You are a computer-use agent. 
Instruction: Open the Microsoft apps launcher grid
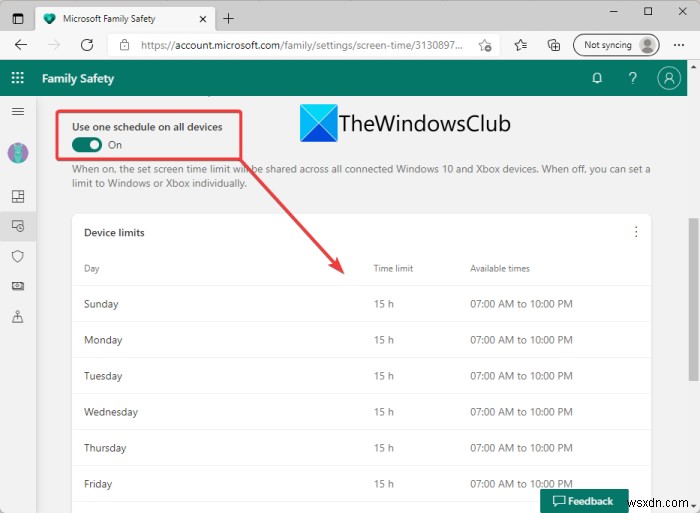click(17, 78)
